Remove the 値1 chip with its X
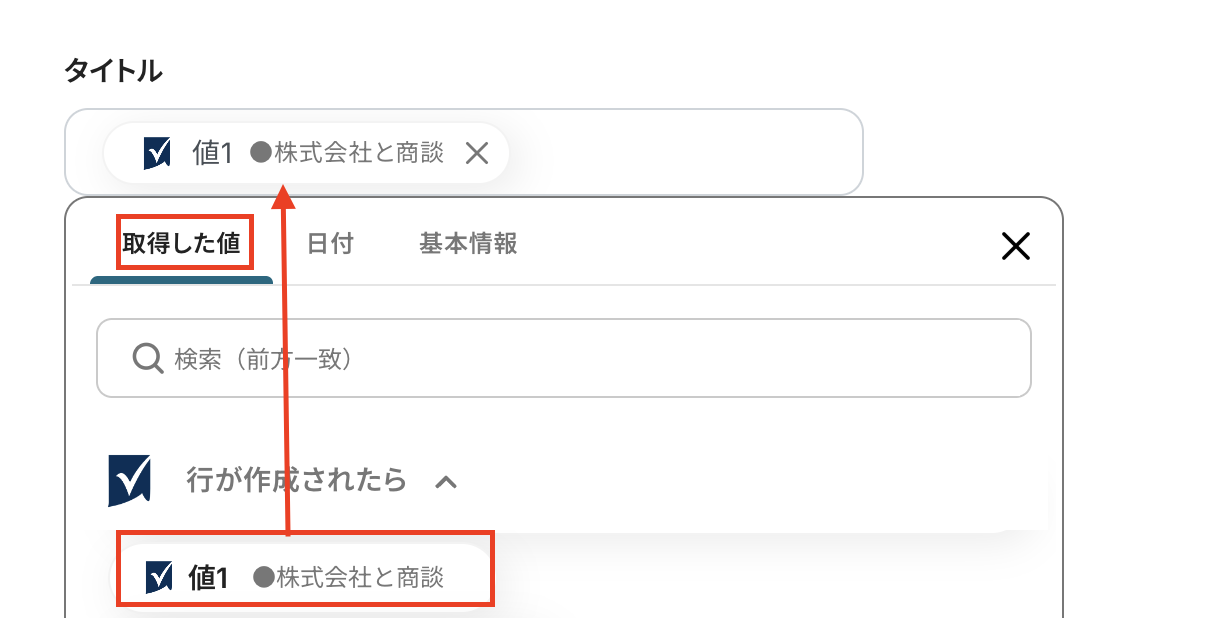Image resolution: width=1212 pixels, height=618 pixels. point(477,153)
